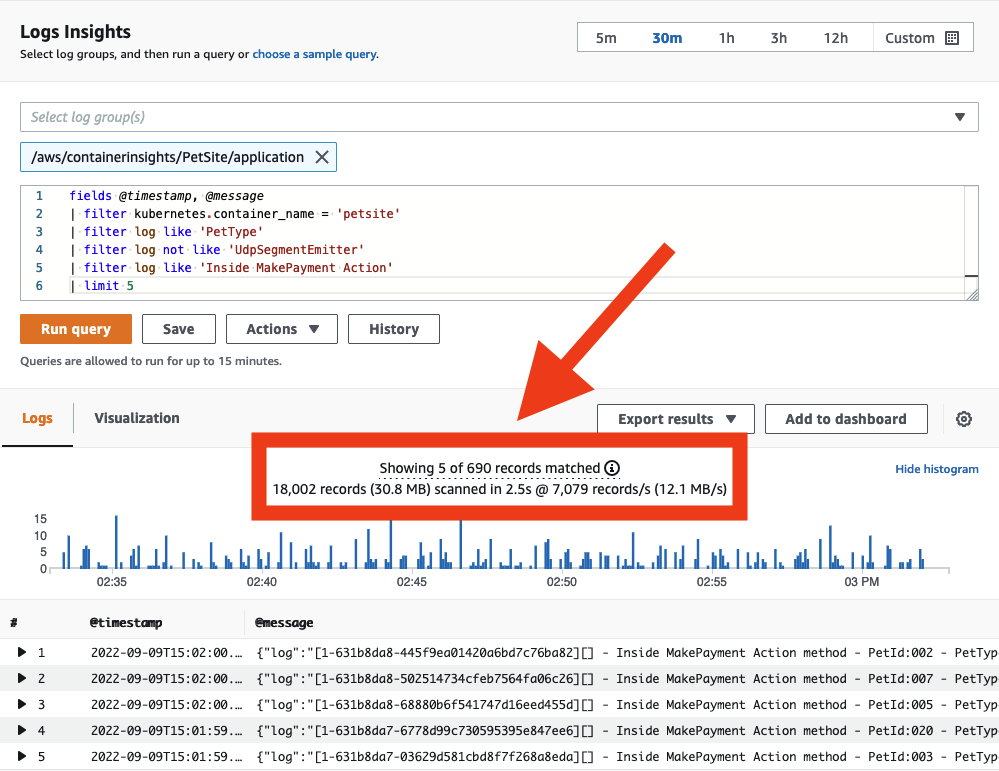Screen dimensions: 999x771
Task: Expand log result row 3
Action: (x=22, y=704)
